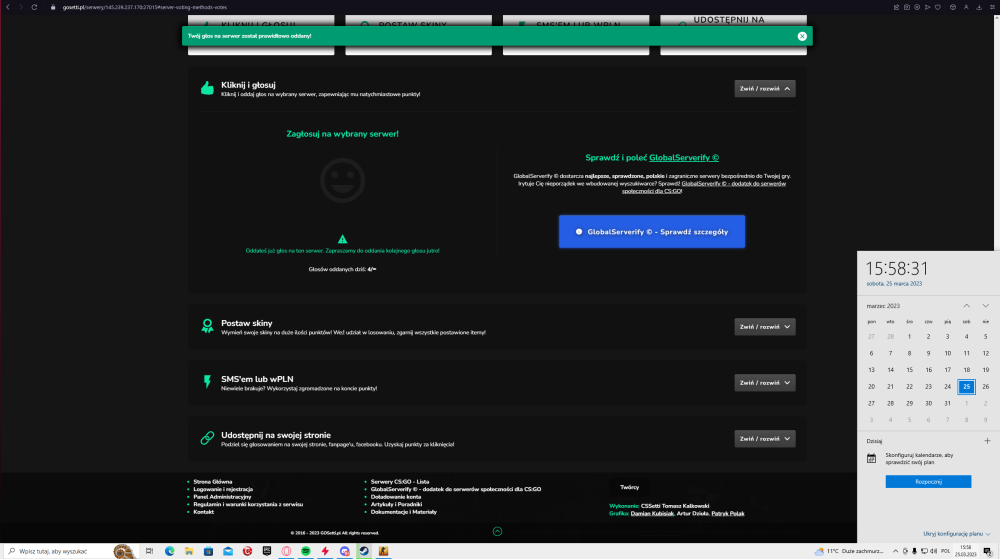Screen dimensions: 1000x559
Task: Click the thumbs-up Kliknij i głosuj icon
Action: pyautogui.click(x=207, y=88)
